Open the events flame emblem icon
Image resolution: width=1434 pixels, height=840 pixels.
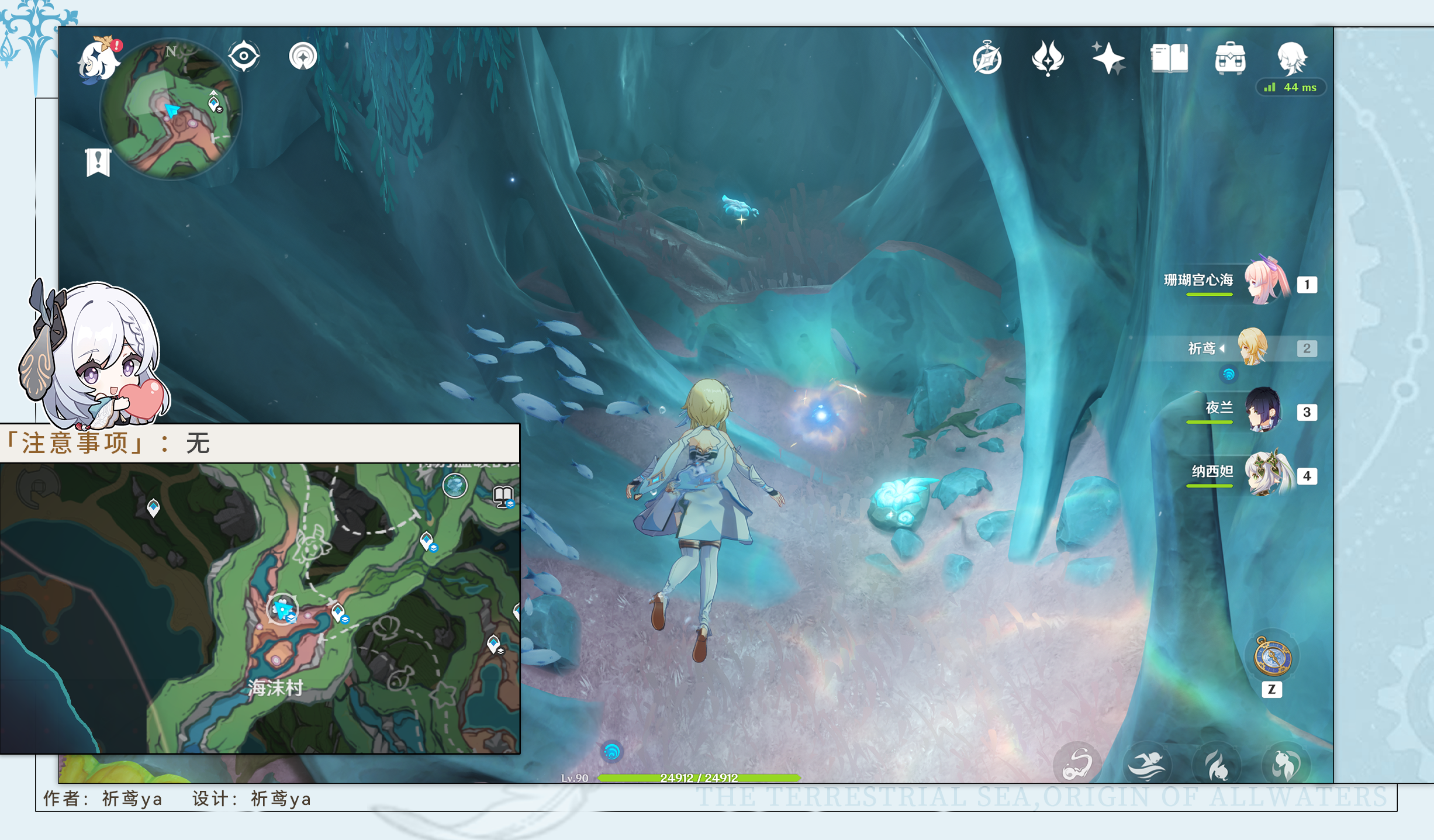pos(1048,58)
